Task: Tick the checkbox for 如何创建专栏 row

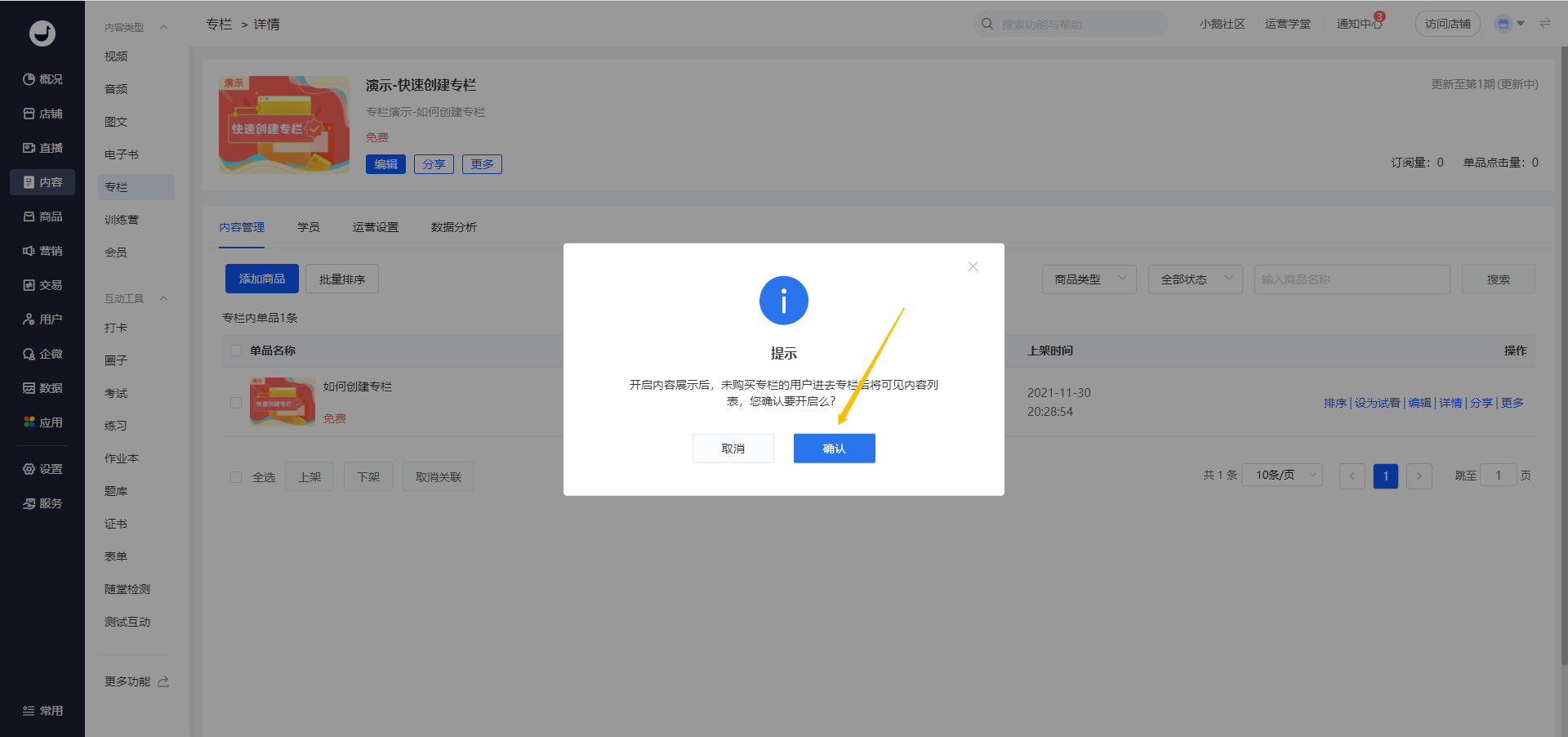Action: tap(236, 403)
